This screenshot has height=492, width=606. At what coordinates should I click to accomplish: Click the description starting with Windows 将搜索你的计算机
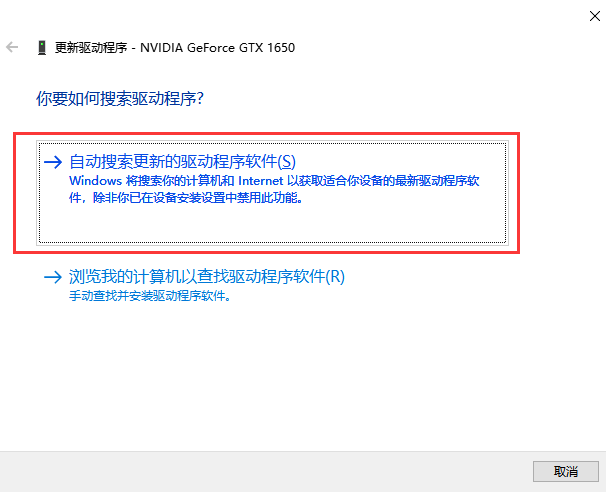click(274, 189)
